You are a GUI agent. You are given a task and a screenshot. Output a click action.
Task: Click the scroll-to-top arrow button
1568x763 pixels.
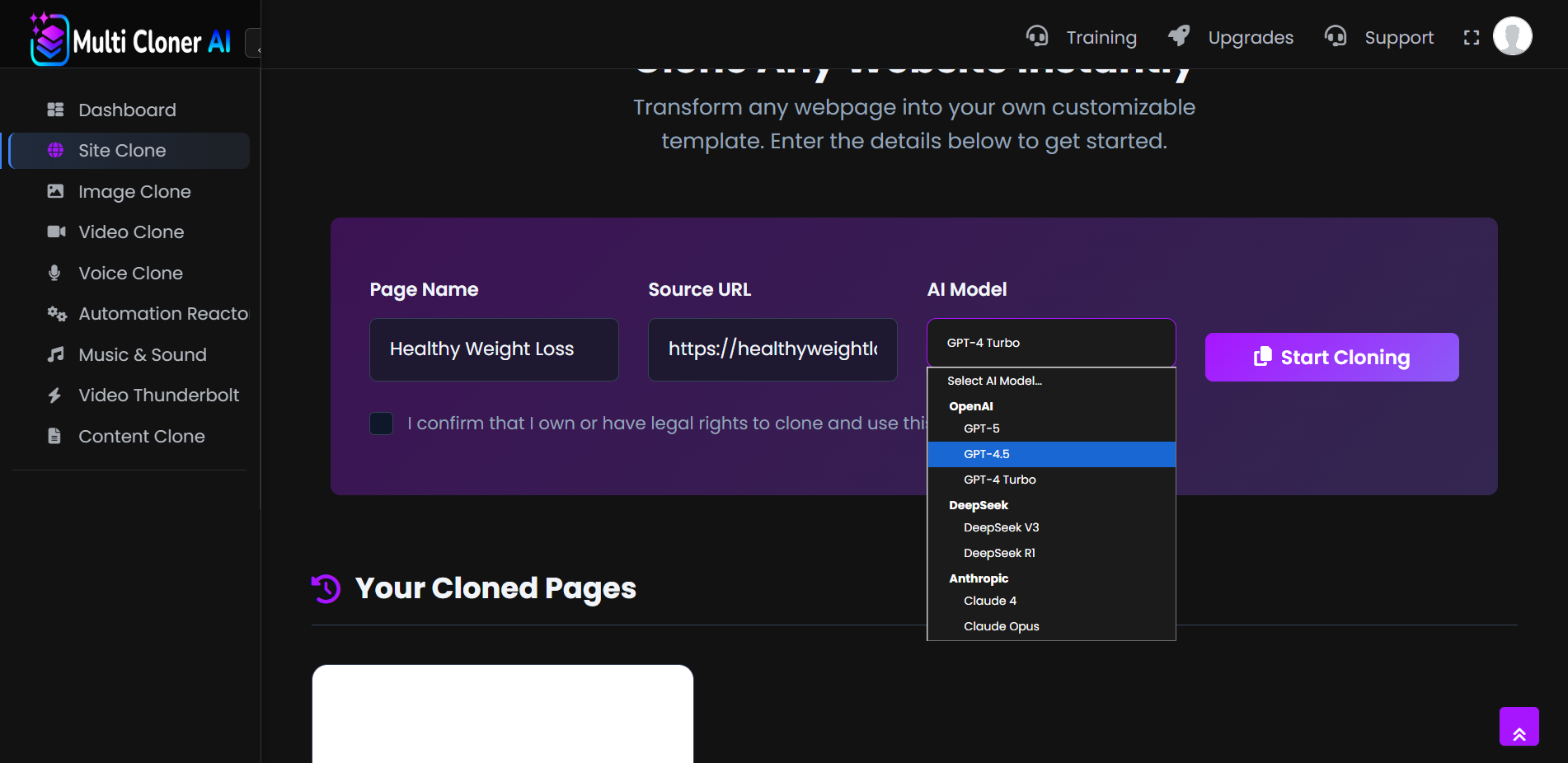pos(1519,727)
